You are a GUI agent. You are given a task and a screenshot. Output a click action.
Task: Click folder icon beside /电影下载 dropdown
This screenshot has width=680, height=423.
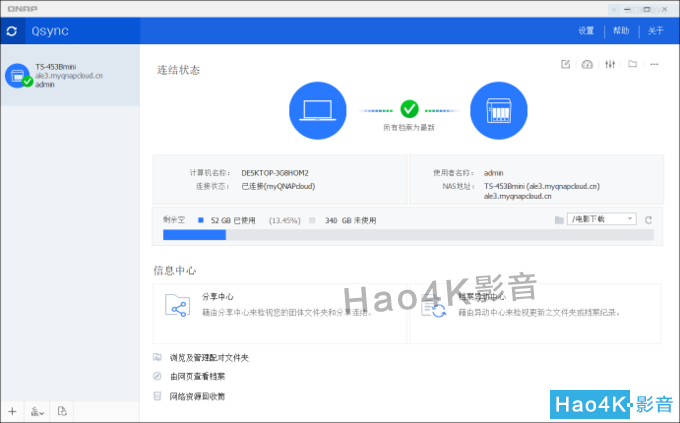[559, 220]
